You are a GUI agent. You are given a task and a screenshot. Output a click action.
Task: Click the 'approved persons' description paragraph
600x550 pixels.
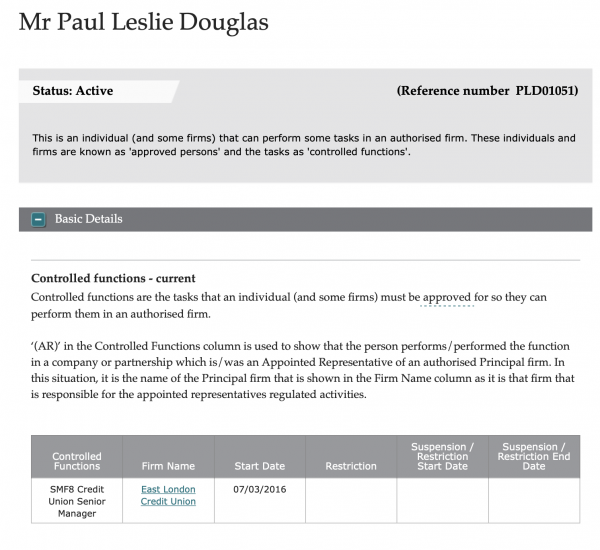coord(304,145)
